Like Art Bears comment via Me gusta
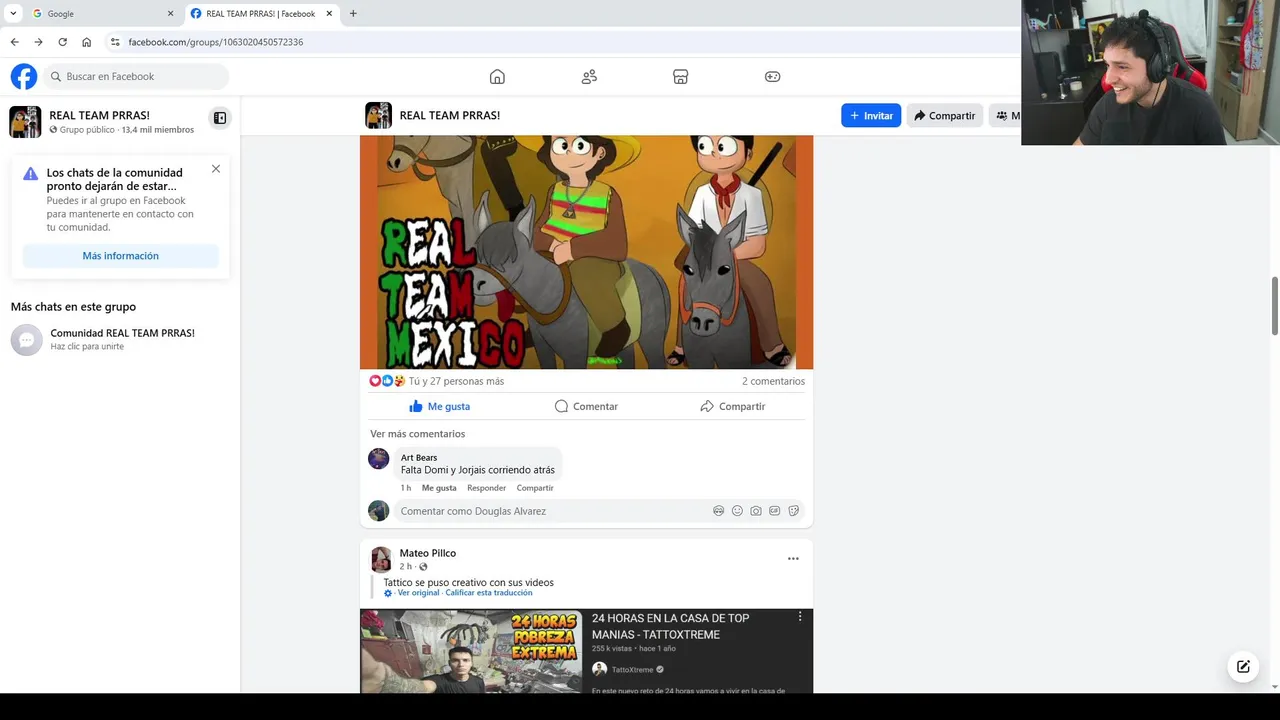The width and height of the screenshot is (1280, 720). 439,488
